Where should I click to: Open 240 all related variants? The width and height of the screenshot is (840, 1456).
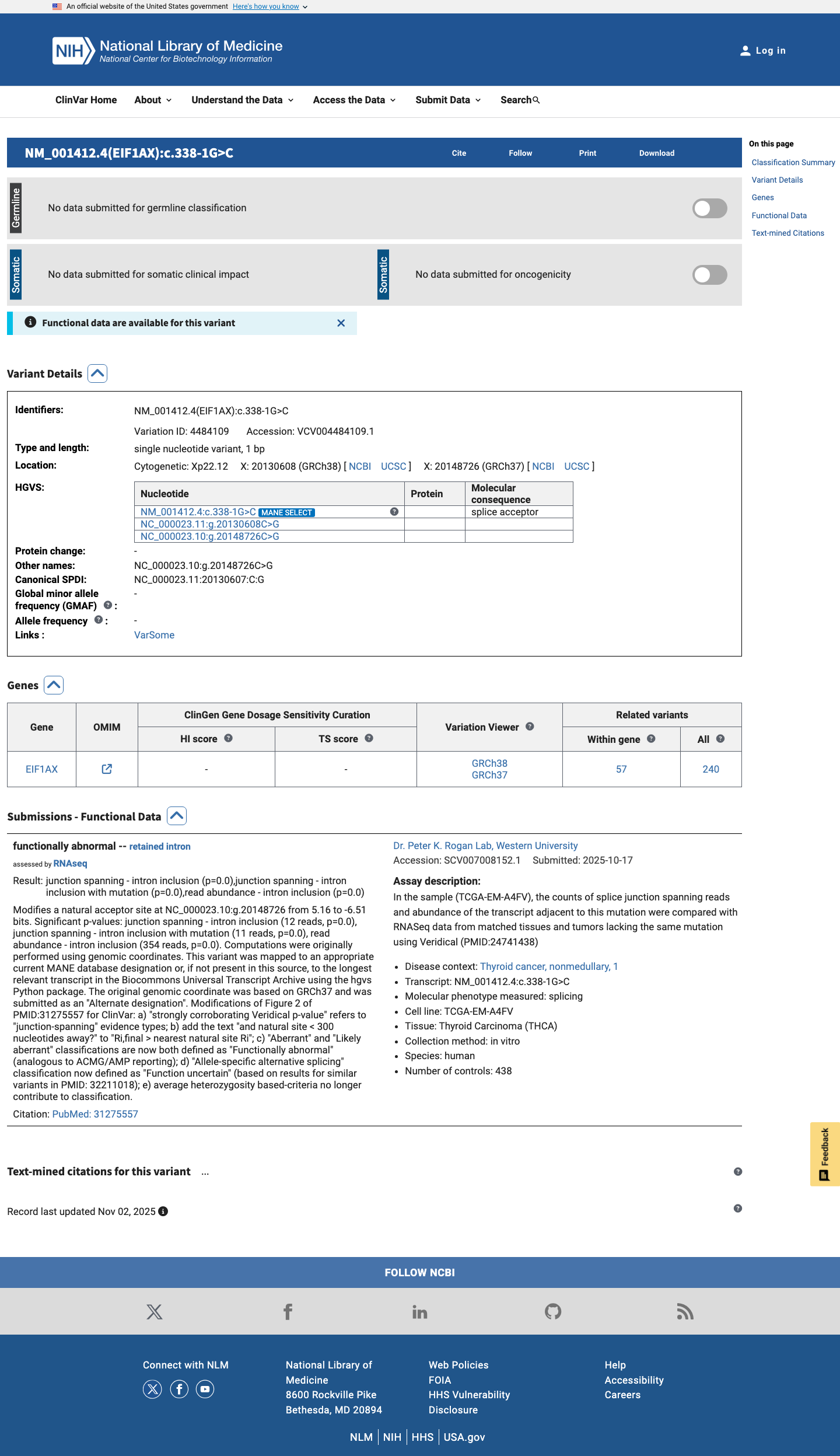(x=710, y=769)
